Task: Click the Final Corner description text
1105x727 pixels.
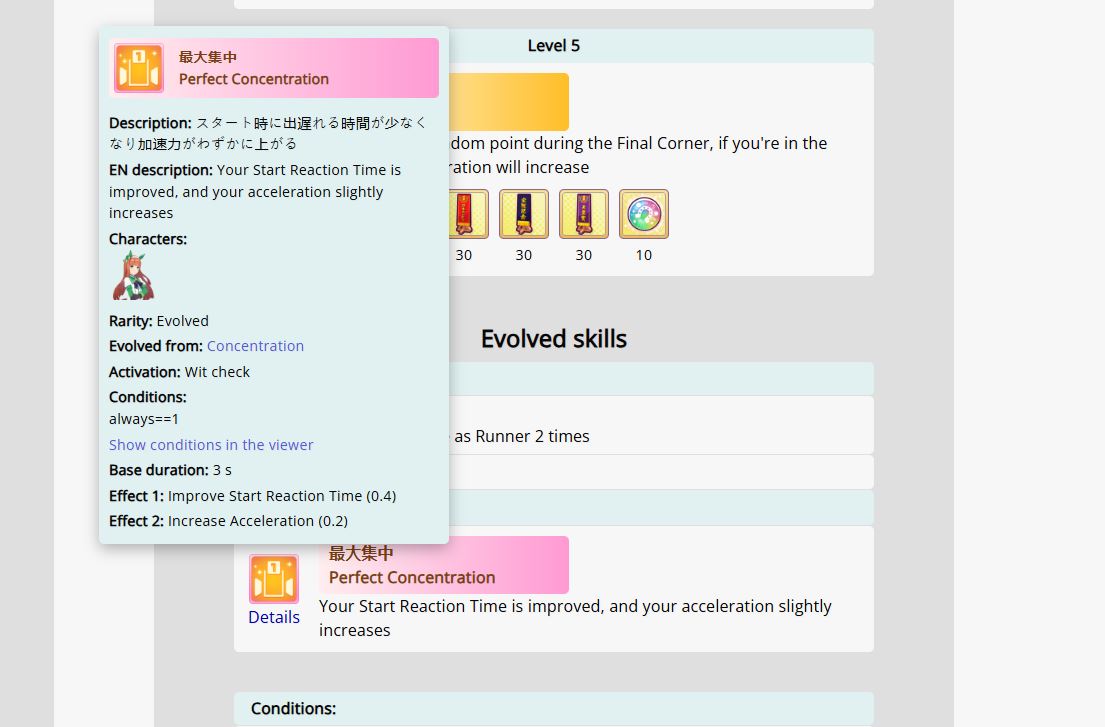Action: tap(638, 155)
